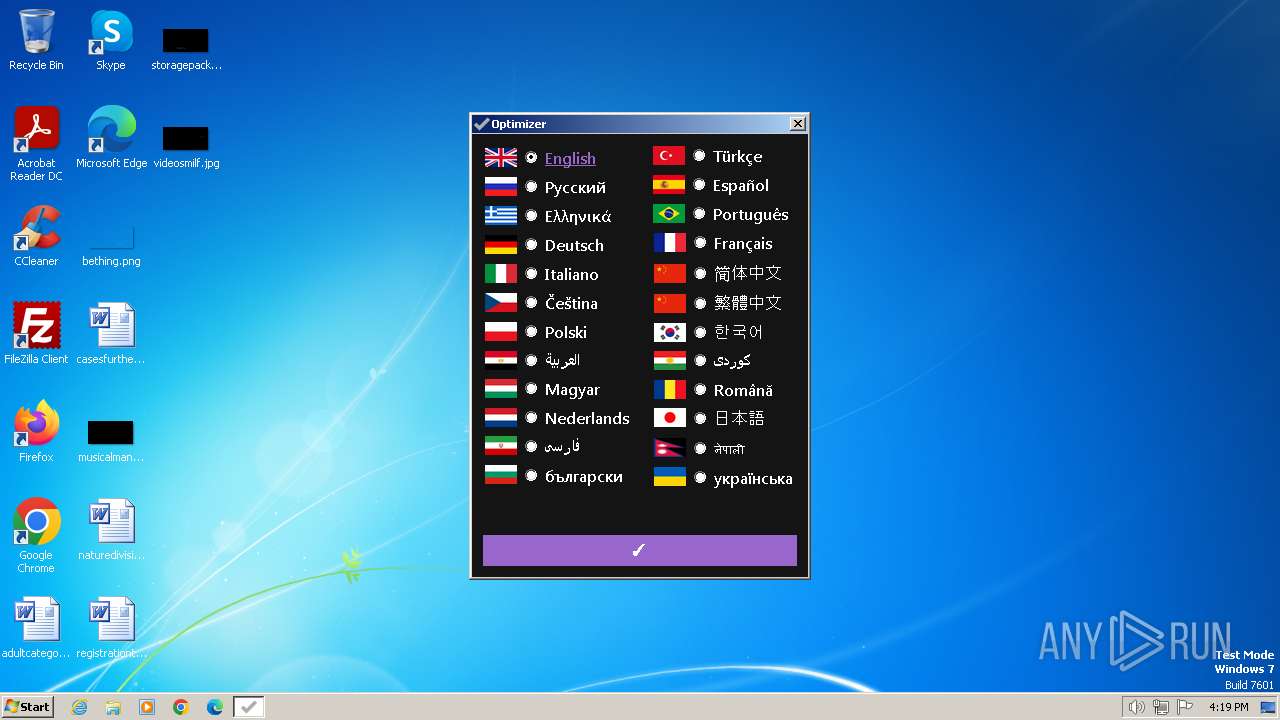The height and width of the screenshot is (720, 1280).
Task: Click the Italian flag icon
Action: (x=501, y=273)
